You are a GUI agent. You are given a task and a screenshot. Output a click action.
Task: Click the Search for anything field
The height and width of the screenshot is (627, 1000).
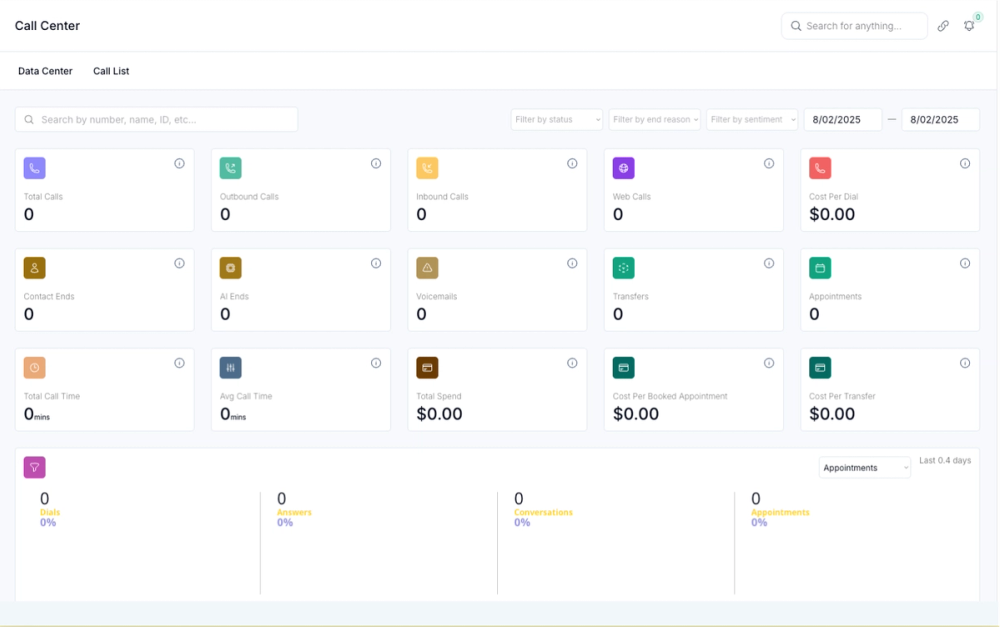click(x=855, y=26)
